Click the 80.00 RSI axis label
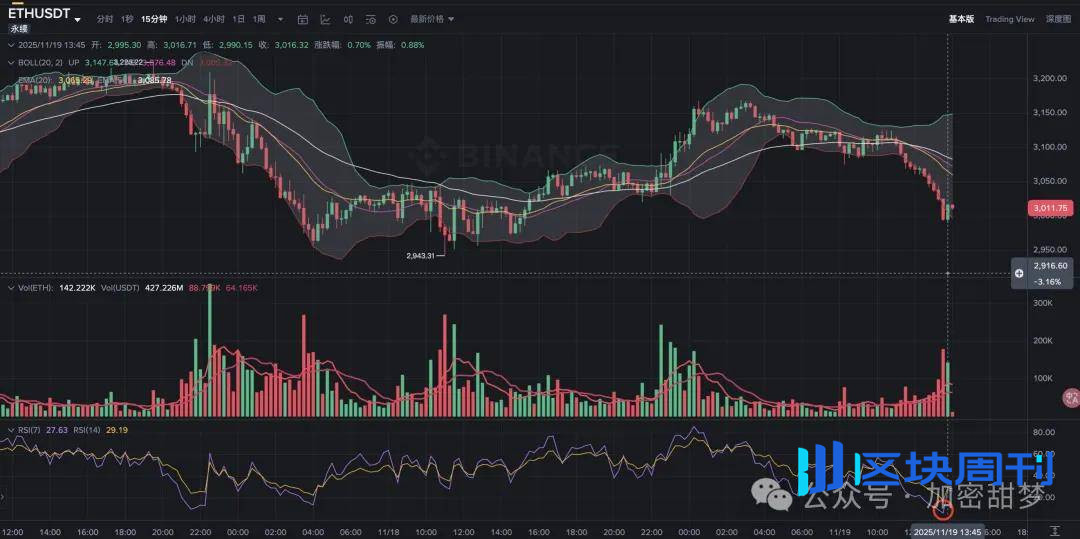The image size is (1080, 539). 1045,432
